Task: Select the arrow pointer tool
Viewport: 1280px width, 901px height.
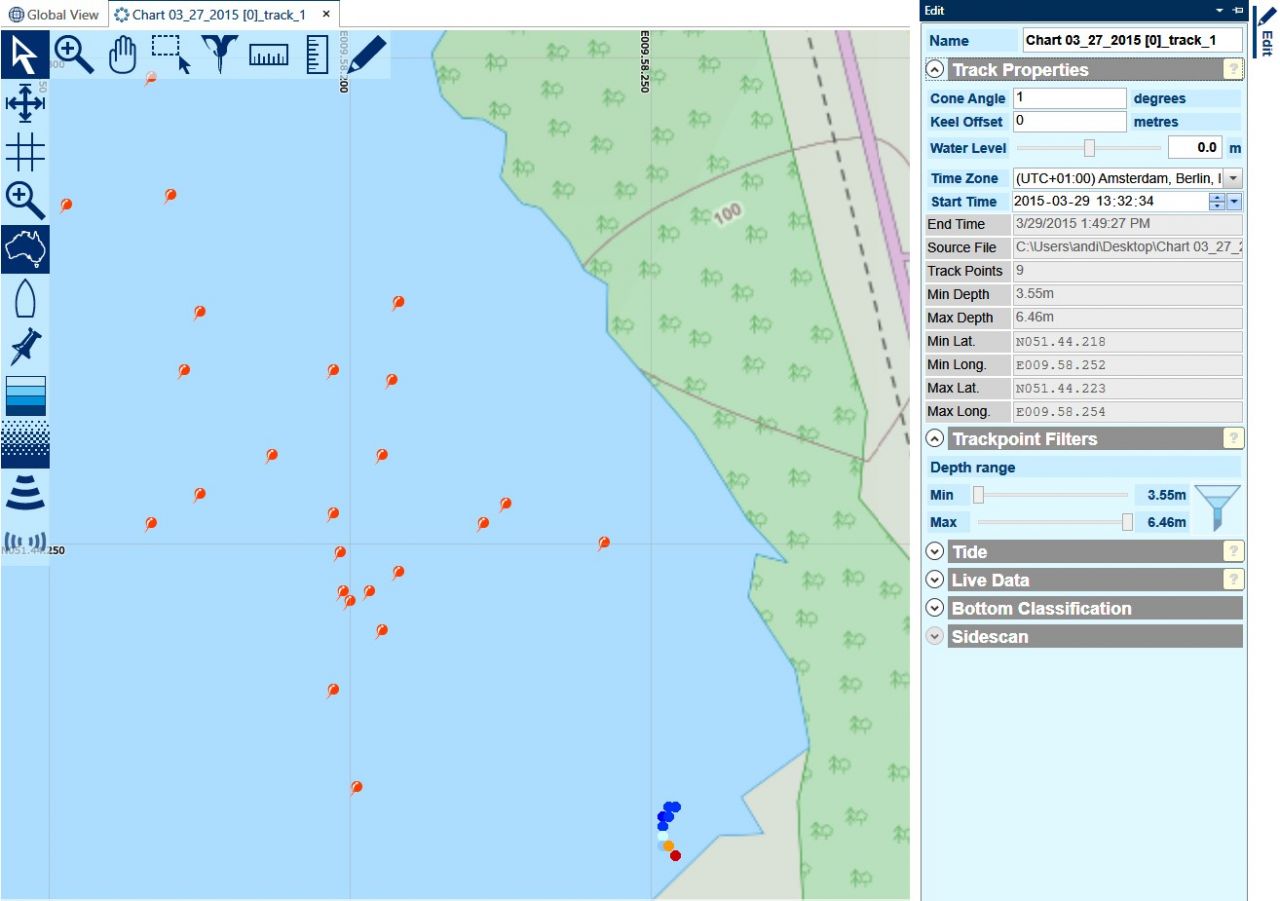Action: (x=25, y=54)
